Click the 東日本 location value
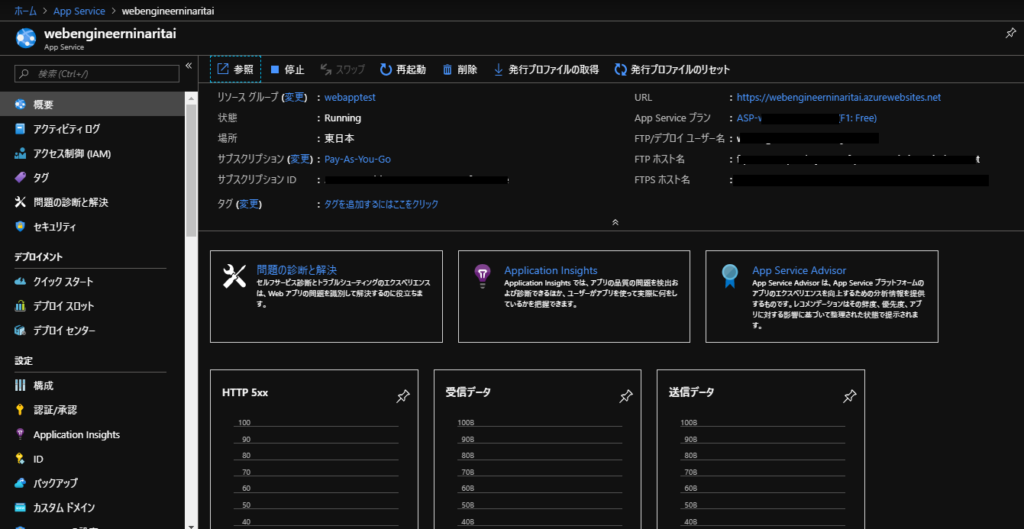This screenshot has width=1024, height=529. [340, 138]
